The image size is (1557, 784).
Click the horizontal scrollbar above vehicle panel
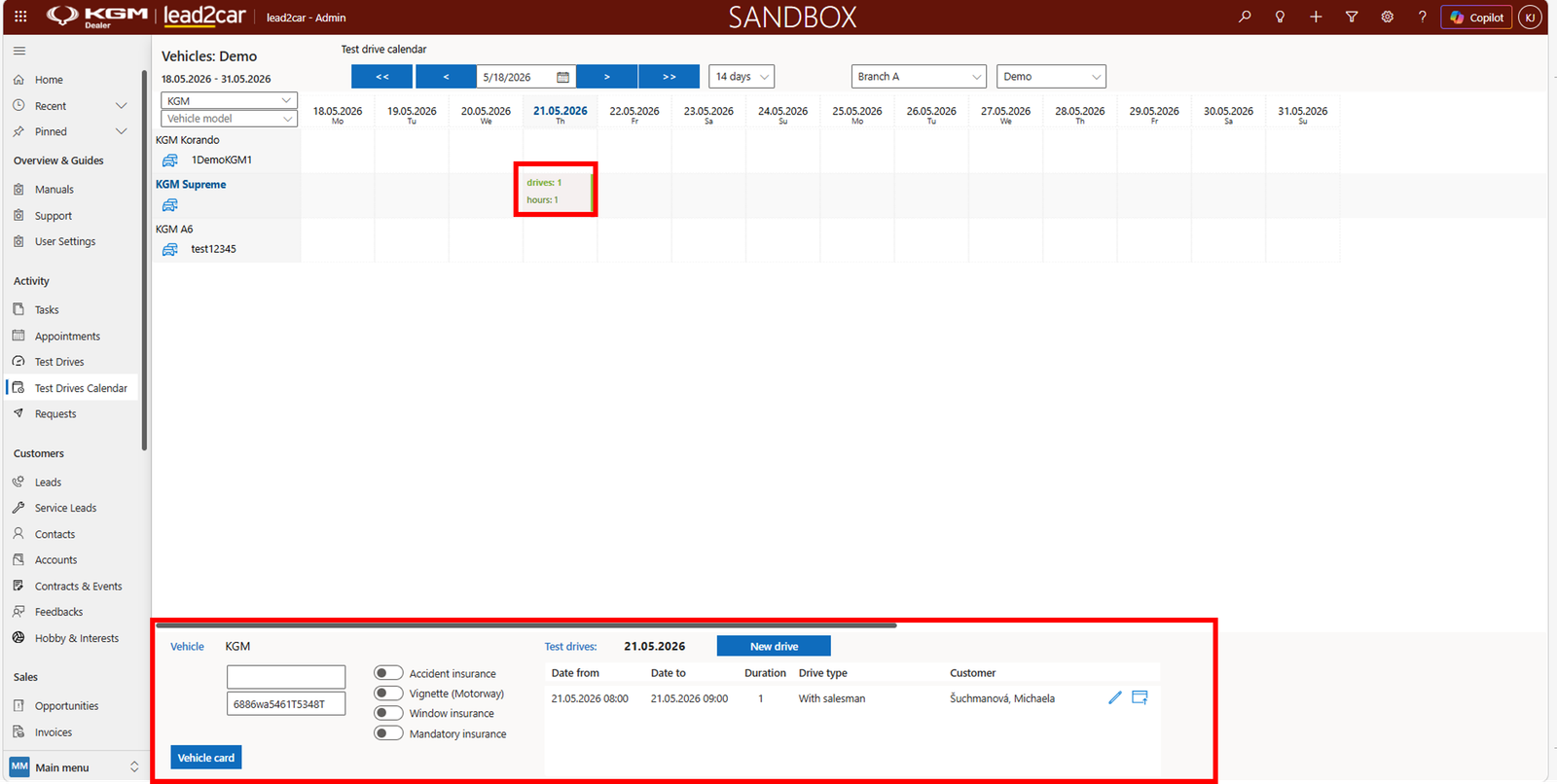pos(525,625)
